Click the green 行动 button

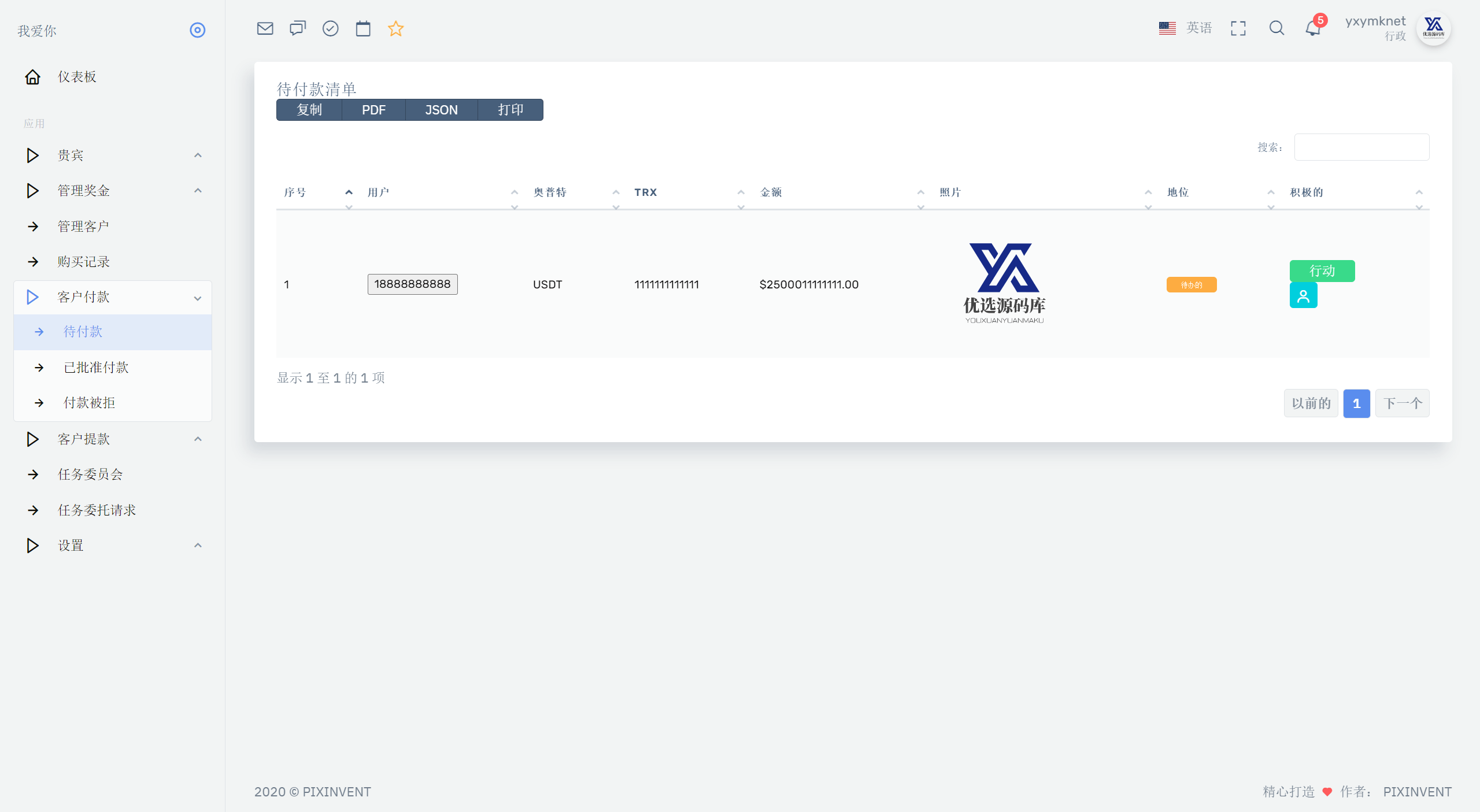pyautogui.click(x=1322, y=271)
